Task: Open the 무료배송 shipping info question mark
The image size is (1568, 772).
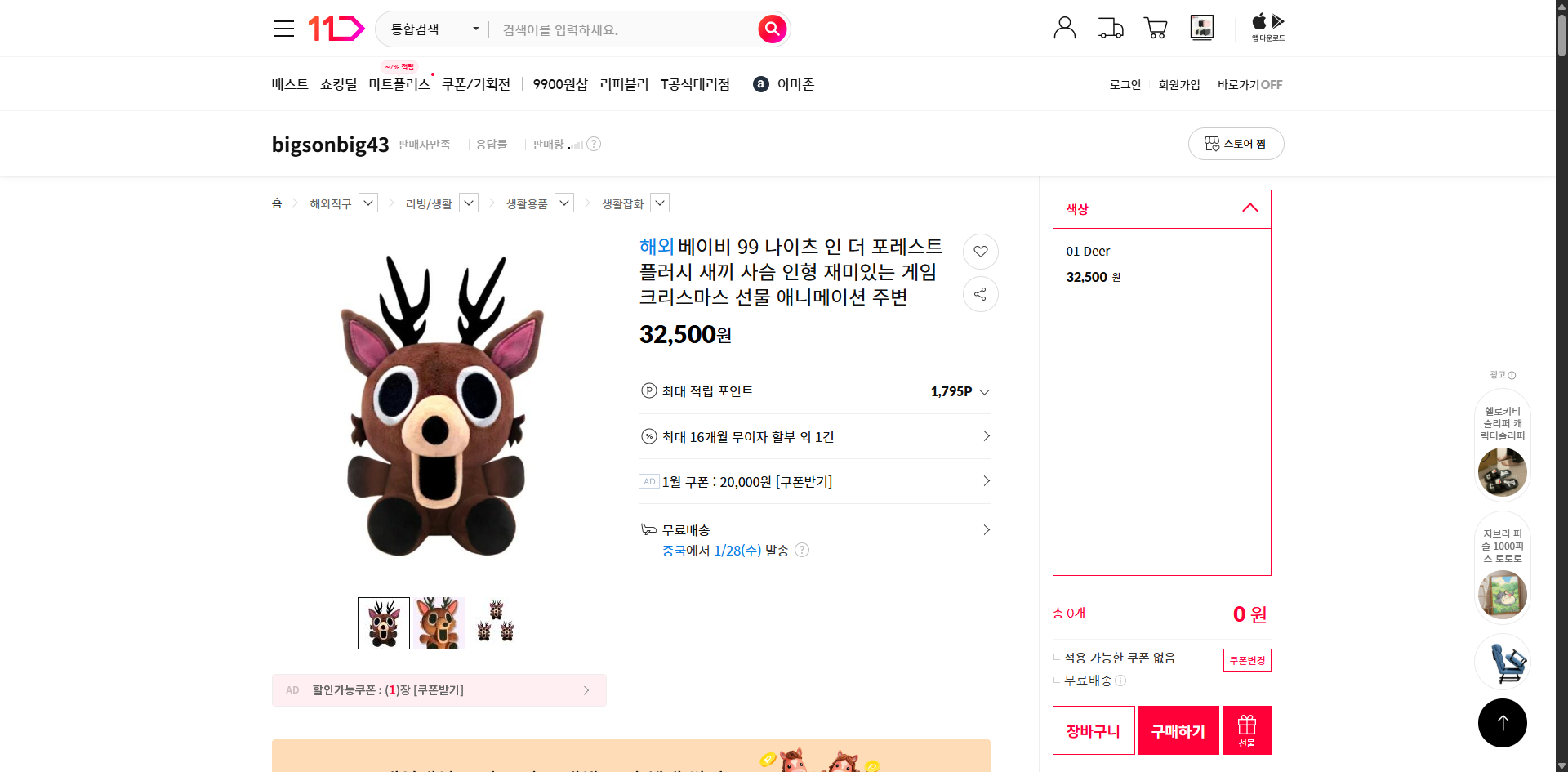Action: [801, 550]
